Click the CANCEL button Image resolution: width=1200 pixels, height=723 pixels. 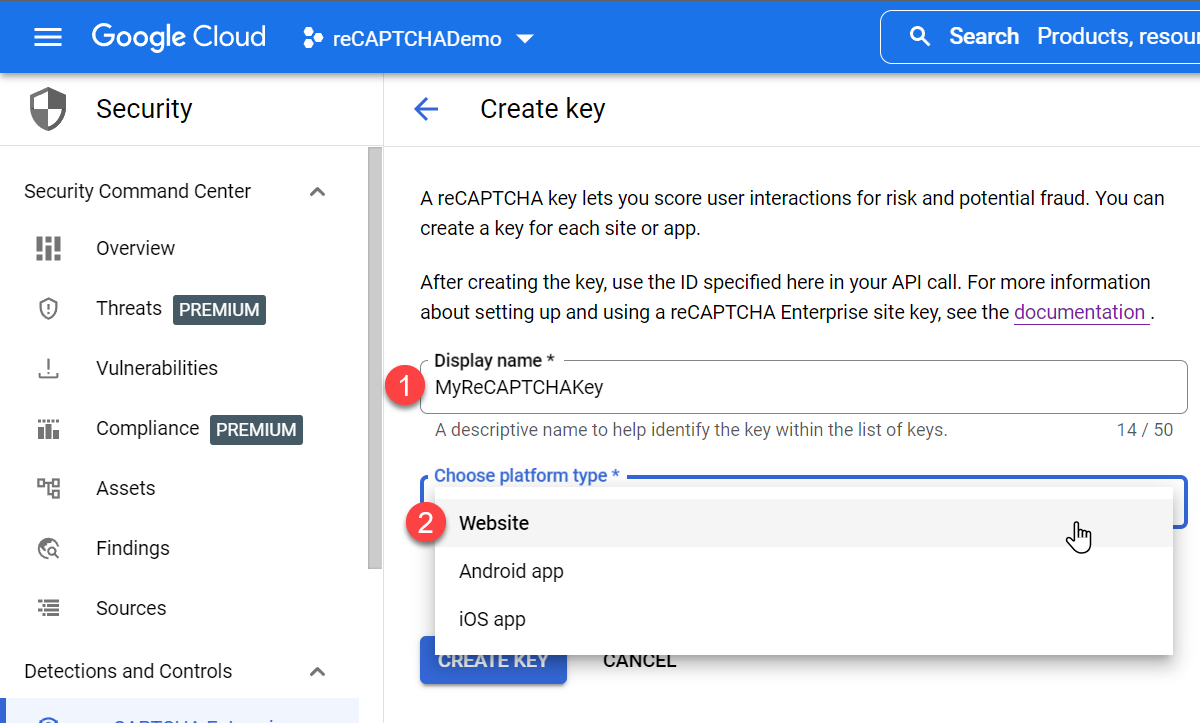click(x=639, y=660)
